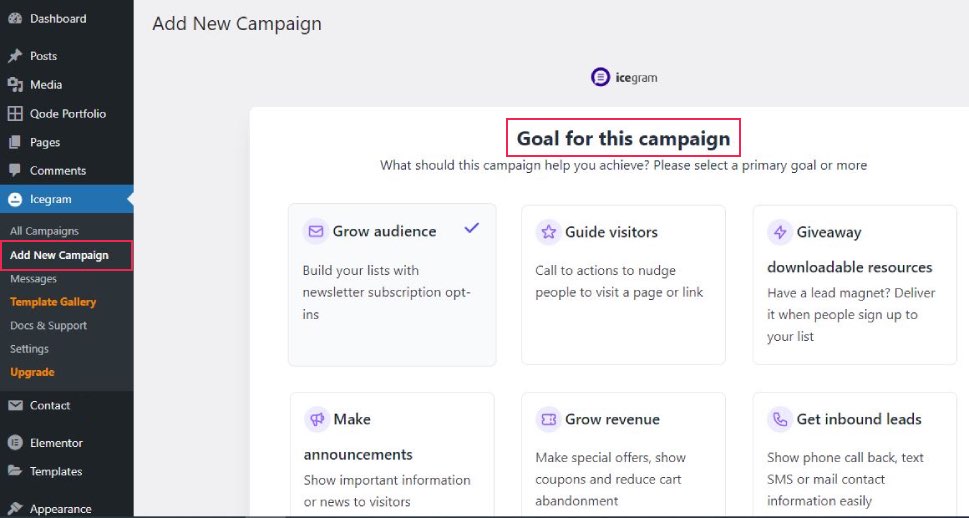Click the phone icon on Get inbound leads
Image resolution: width=969 pixels, height=518 pixels.
780,420
